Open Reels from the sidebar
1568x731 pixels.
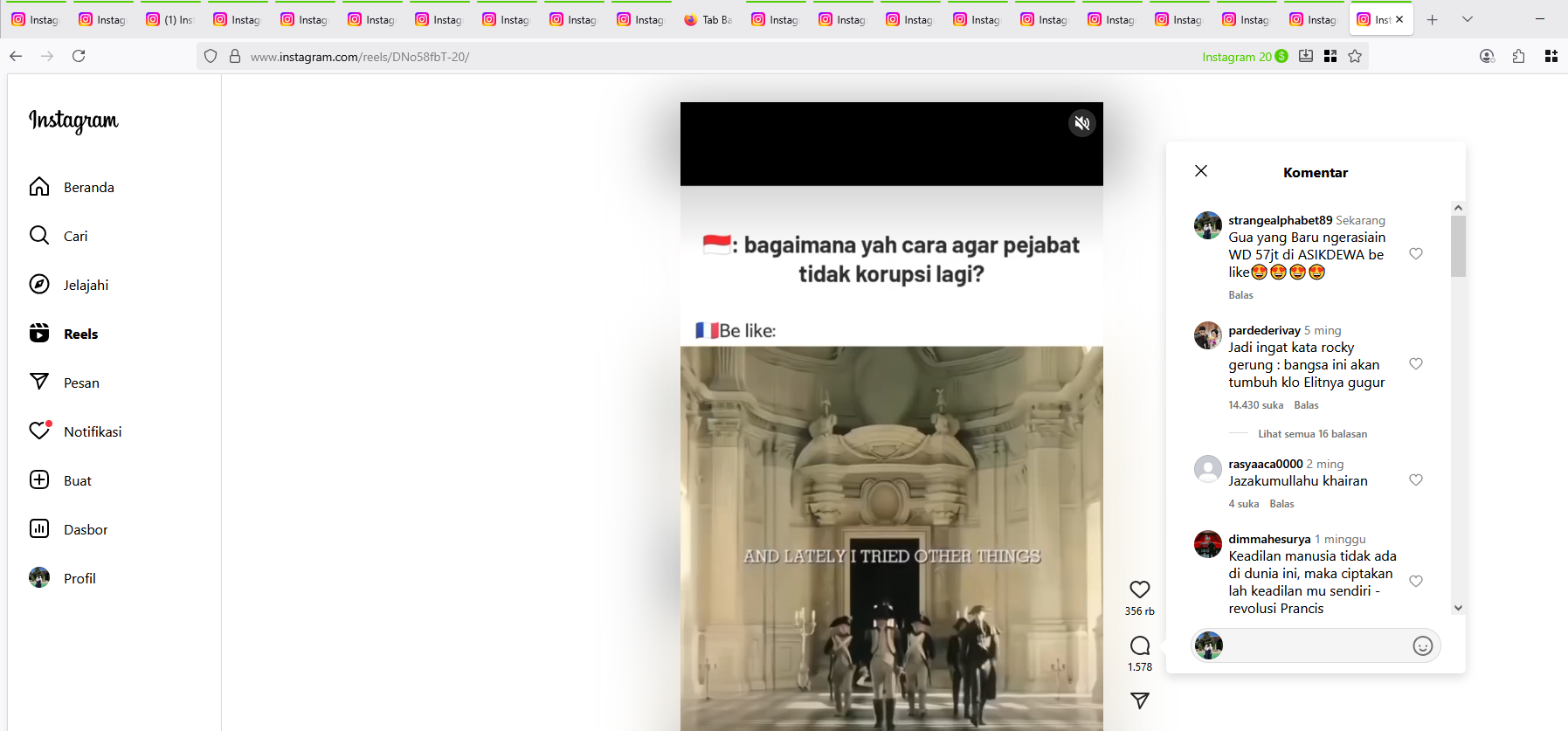(x=64, y=334)
